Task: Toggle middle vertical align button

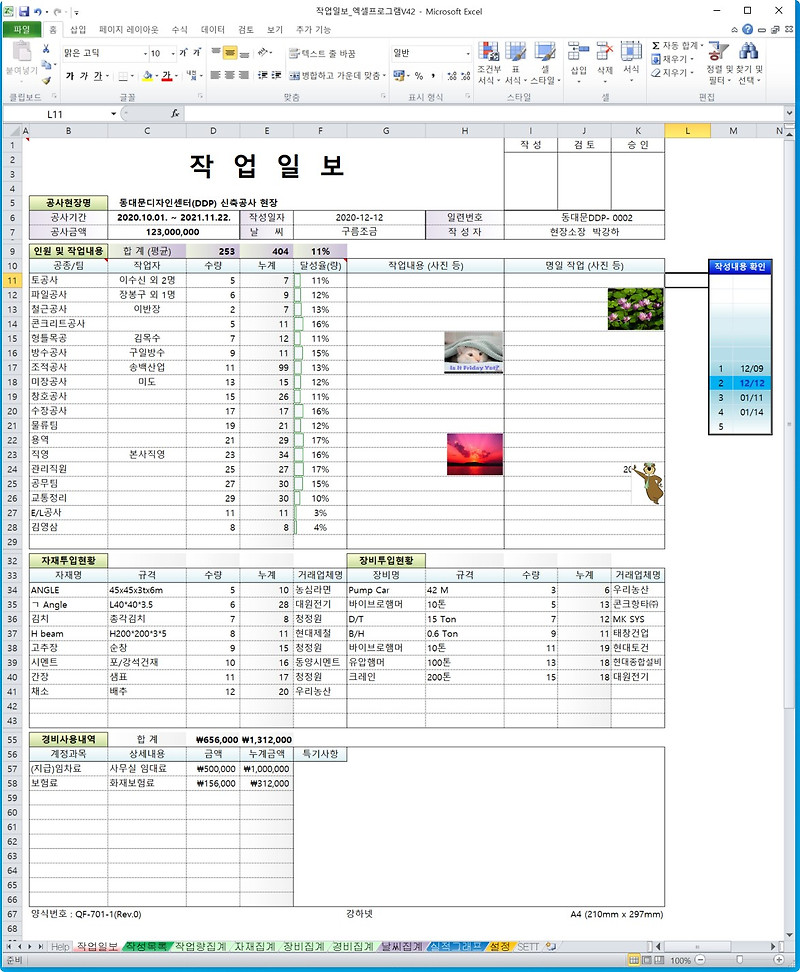Action: pyautogui.click(x=230, y=53)
